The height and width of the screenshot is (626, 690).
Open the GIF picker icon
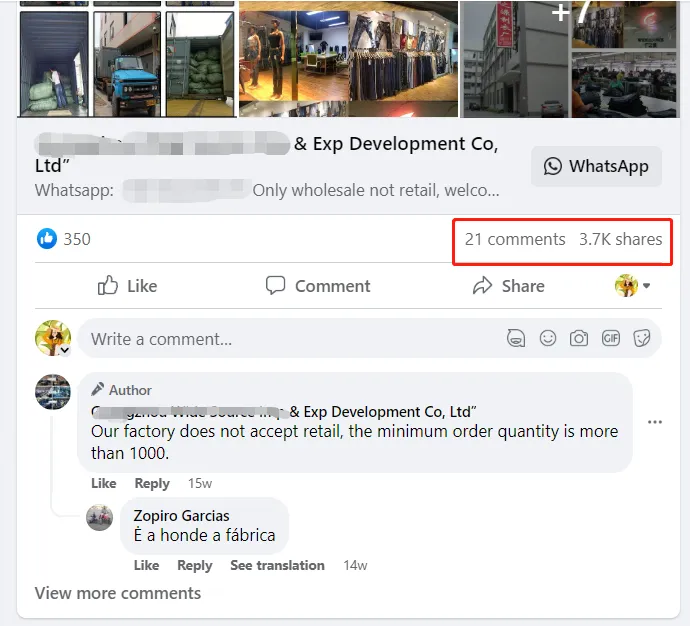pyautogui.click(x=611, y=339)
